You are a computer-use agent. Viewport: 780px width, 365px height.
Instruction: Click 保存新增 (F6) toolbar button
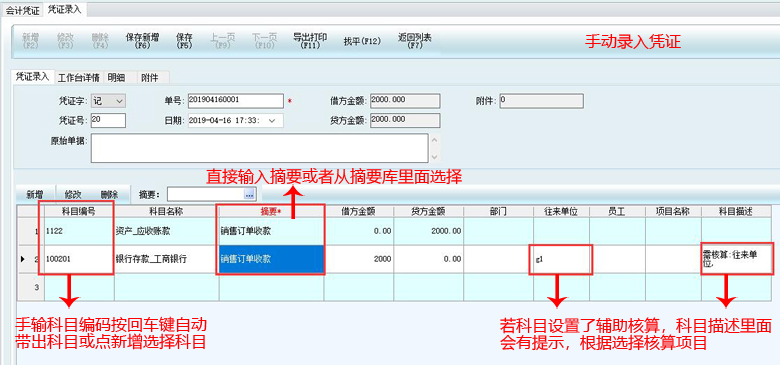pos(142,41)
